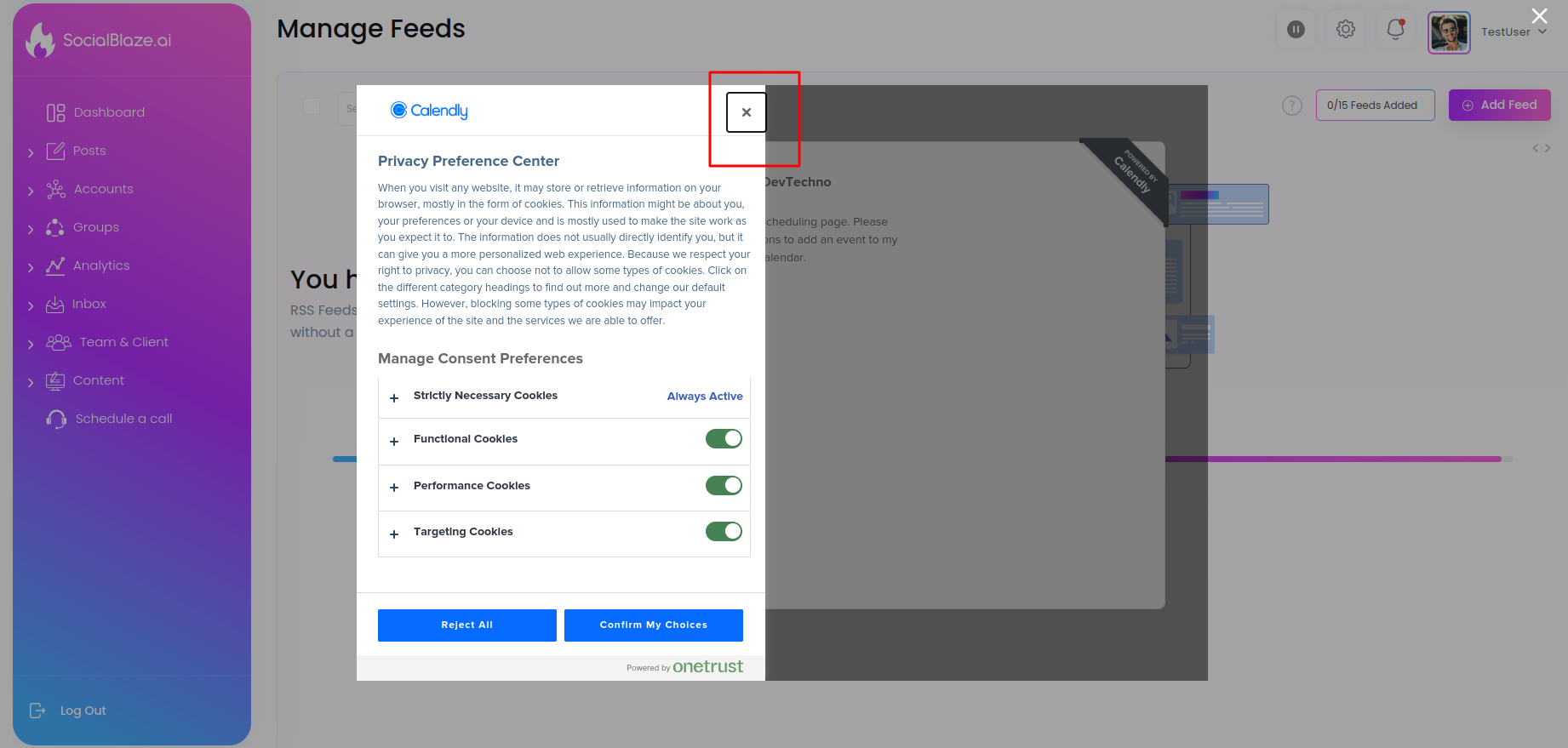Open Posts menu item

pos(89,151)
